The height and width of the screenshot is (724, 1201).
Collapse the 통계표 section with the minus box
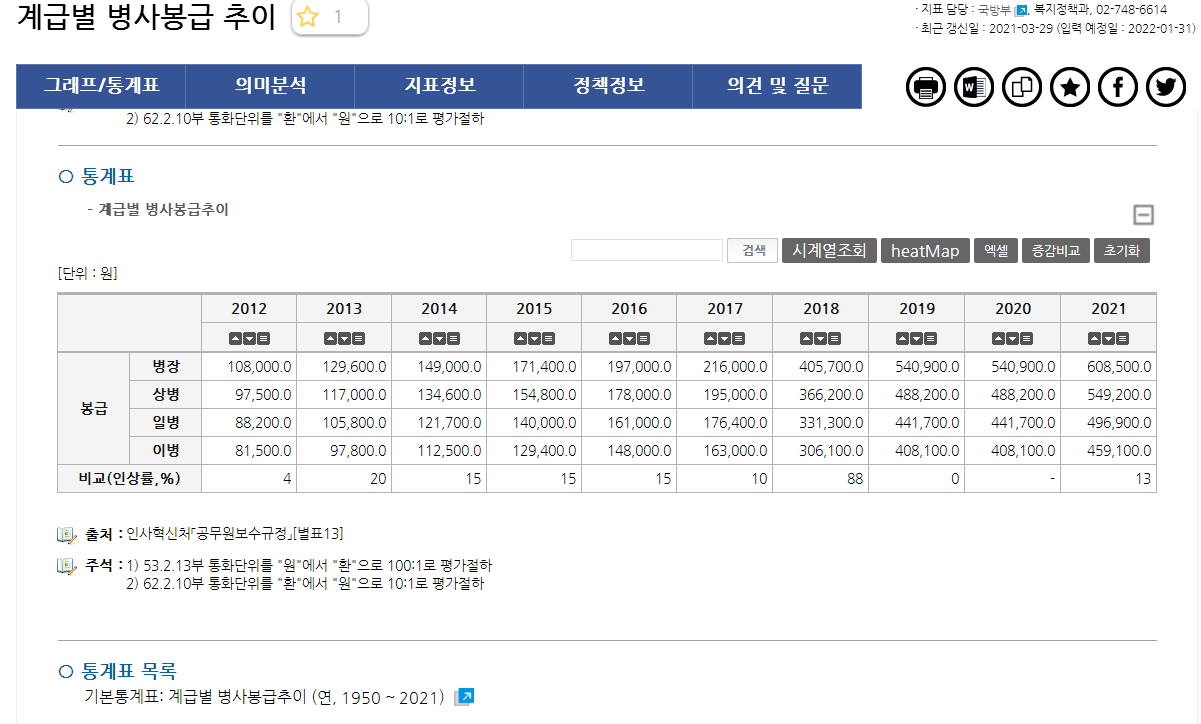(1143, 215)
